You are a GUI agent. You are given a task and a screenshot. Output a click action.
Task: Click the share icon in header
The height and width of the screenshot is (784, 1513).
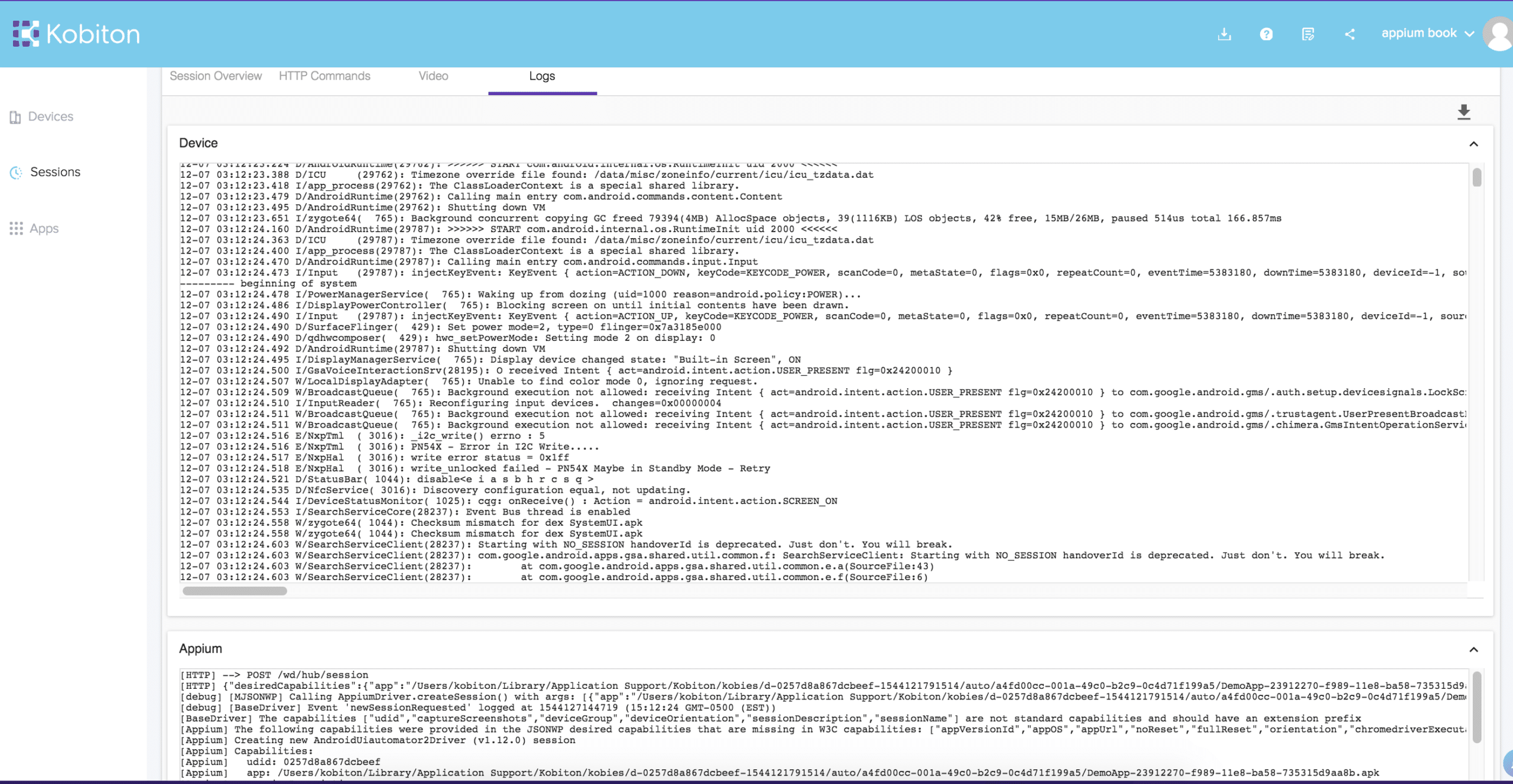tap(1349, 34)
